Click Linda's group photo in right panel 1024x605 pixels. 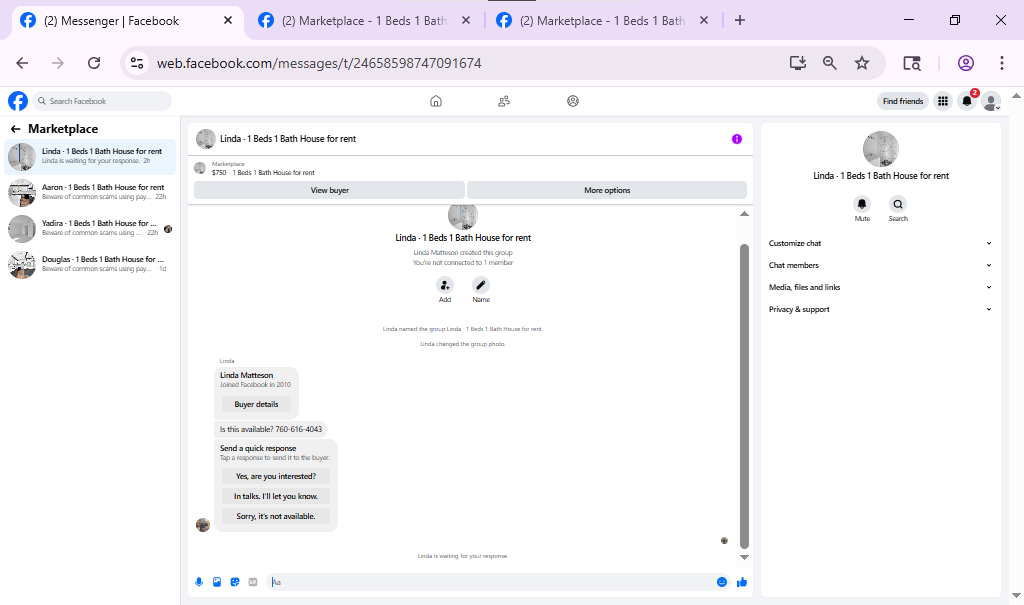[x=880, y=149]
